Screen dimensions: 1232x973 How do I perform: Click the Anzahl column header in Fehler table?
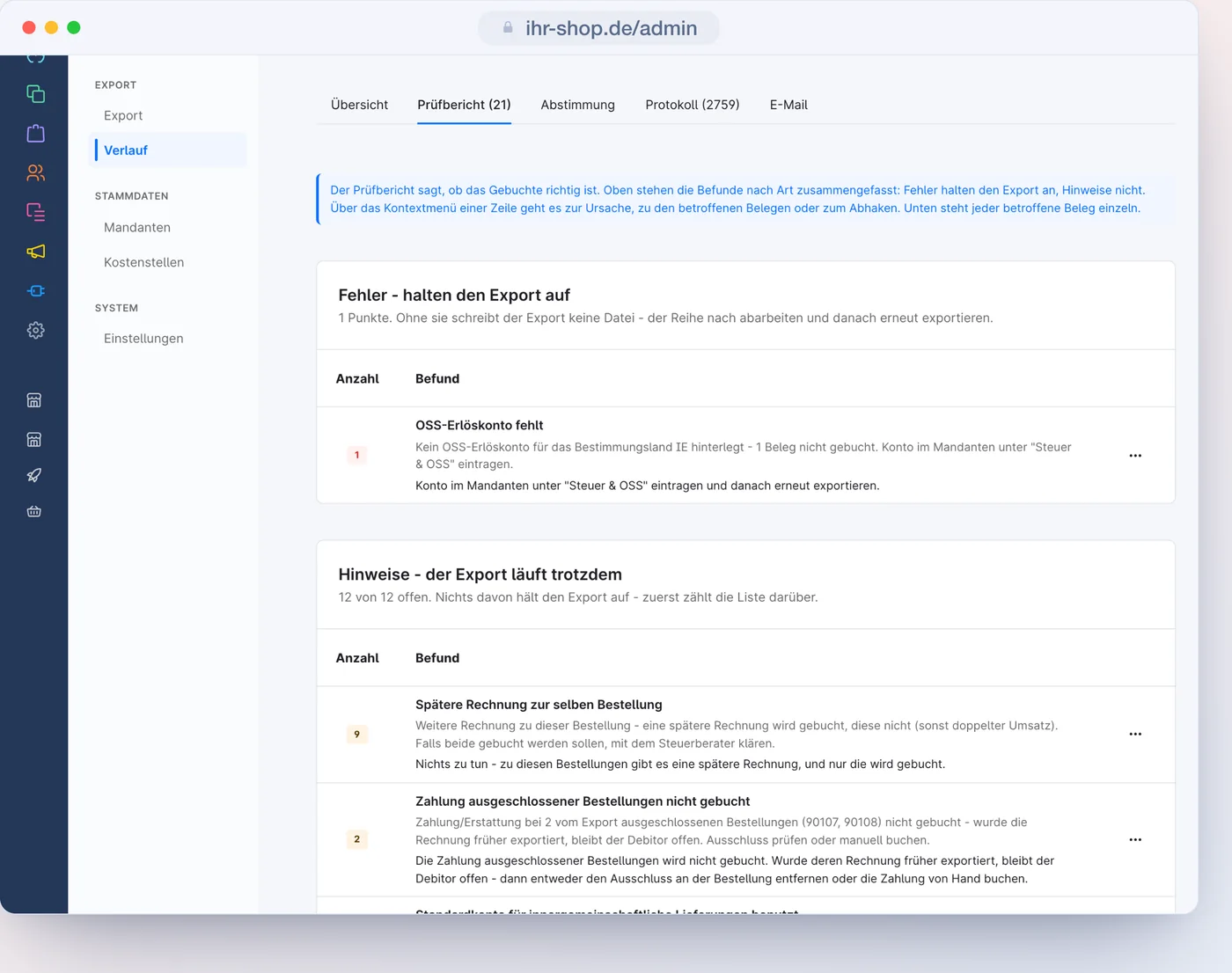357,378
